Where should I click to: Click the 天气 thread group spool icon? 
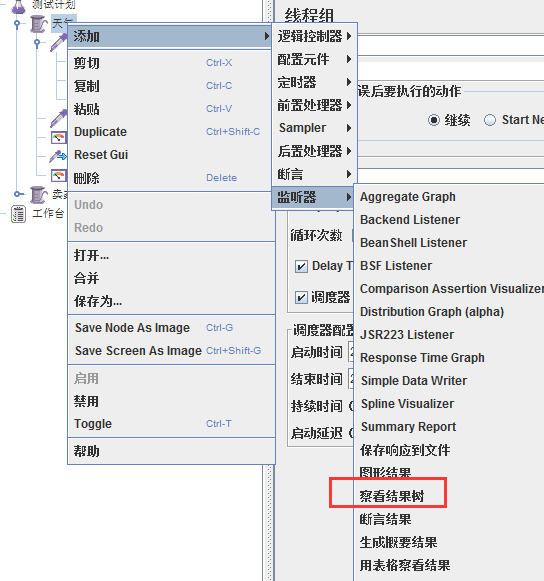(39, 24)
